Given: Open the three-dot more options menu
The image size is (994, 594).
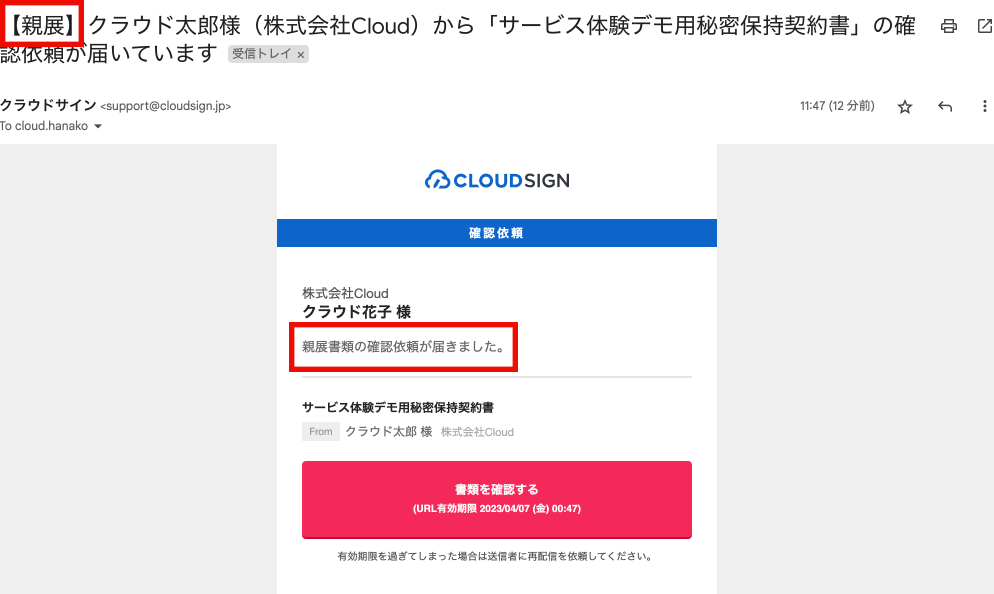Looking at the screenshot, I should pos(984,107).
